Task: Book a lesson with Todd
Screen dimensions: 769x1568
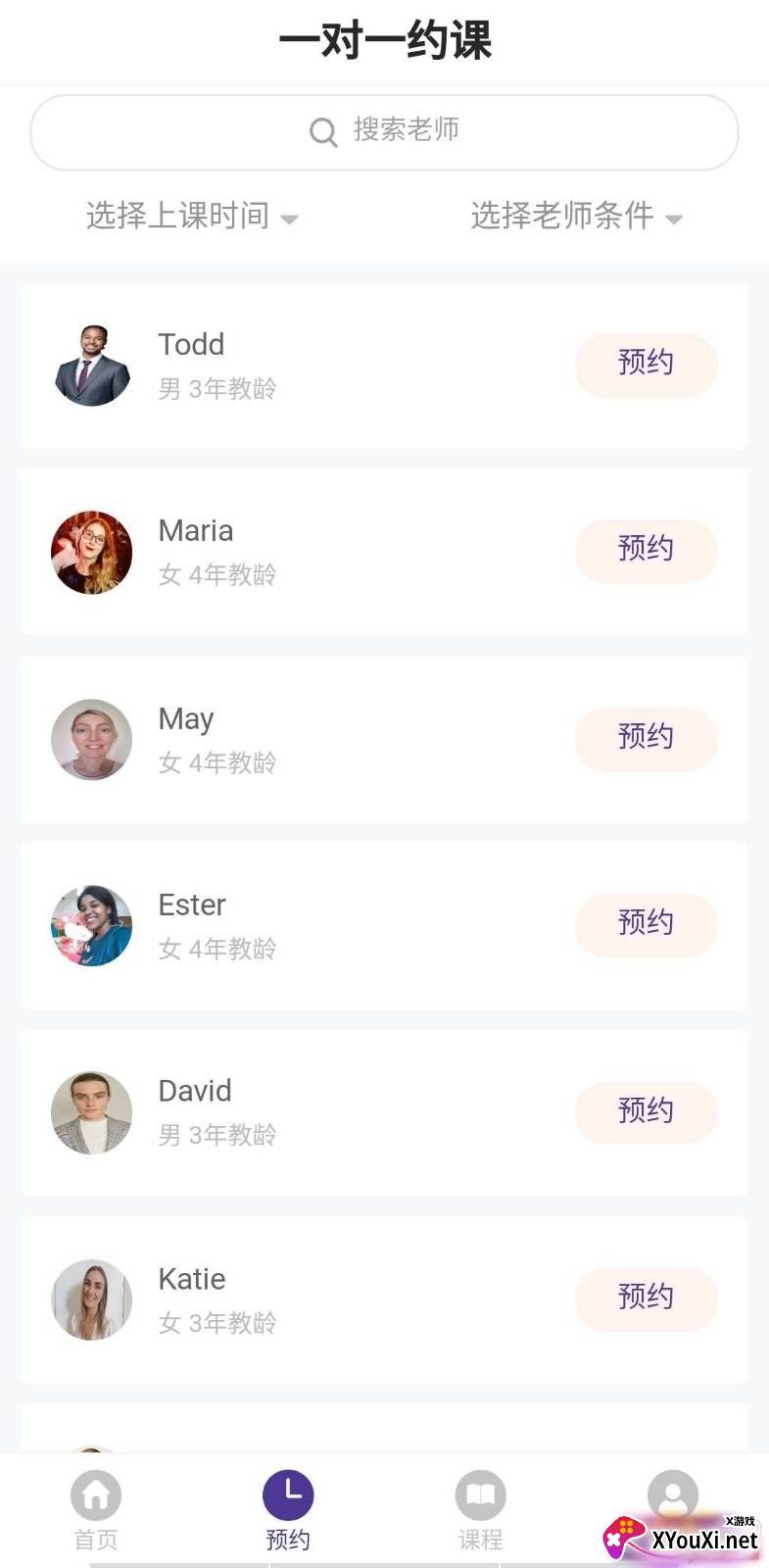Action: tap(646, 365)
